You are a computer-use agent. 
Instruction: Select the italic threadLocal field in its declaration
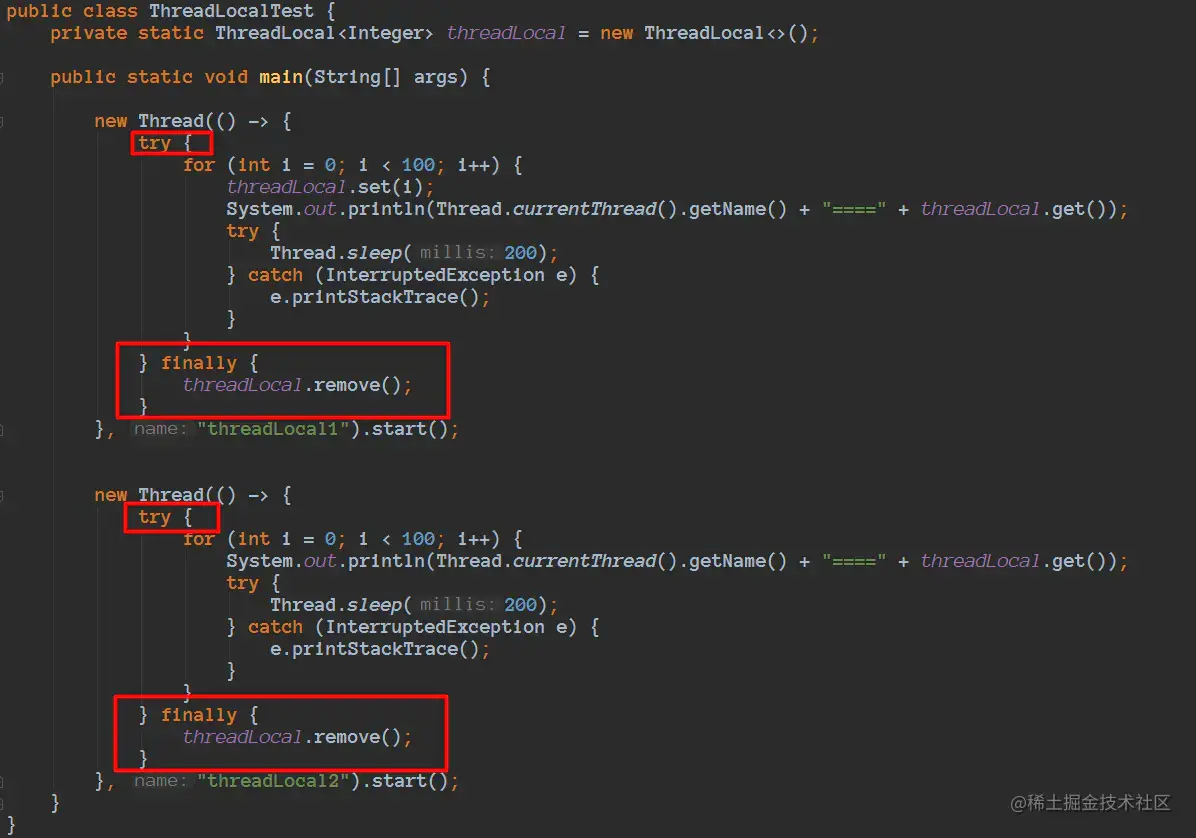coord(506,33)
